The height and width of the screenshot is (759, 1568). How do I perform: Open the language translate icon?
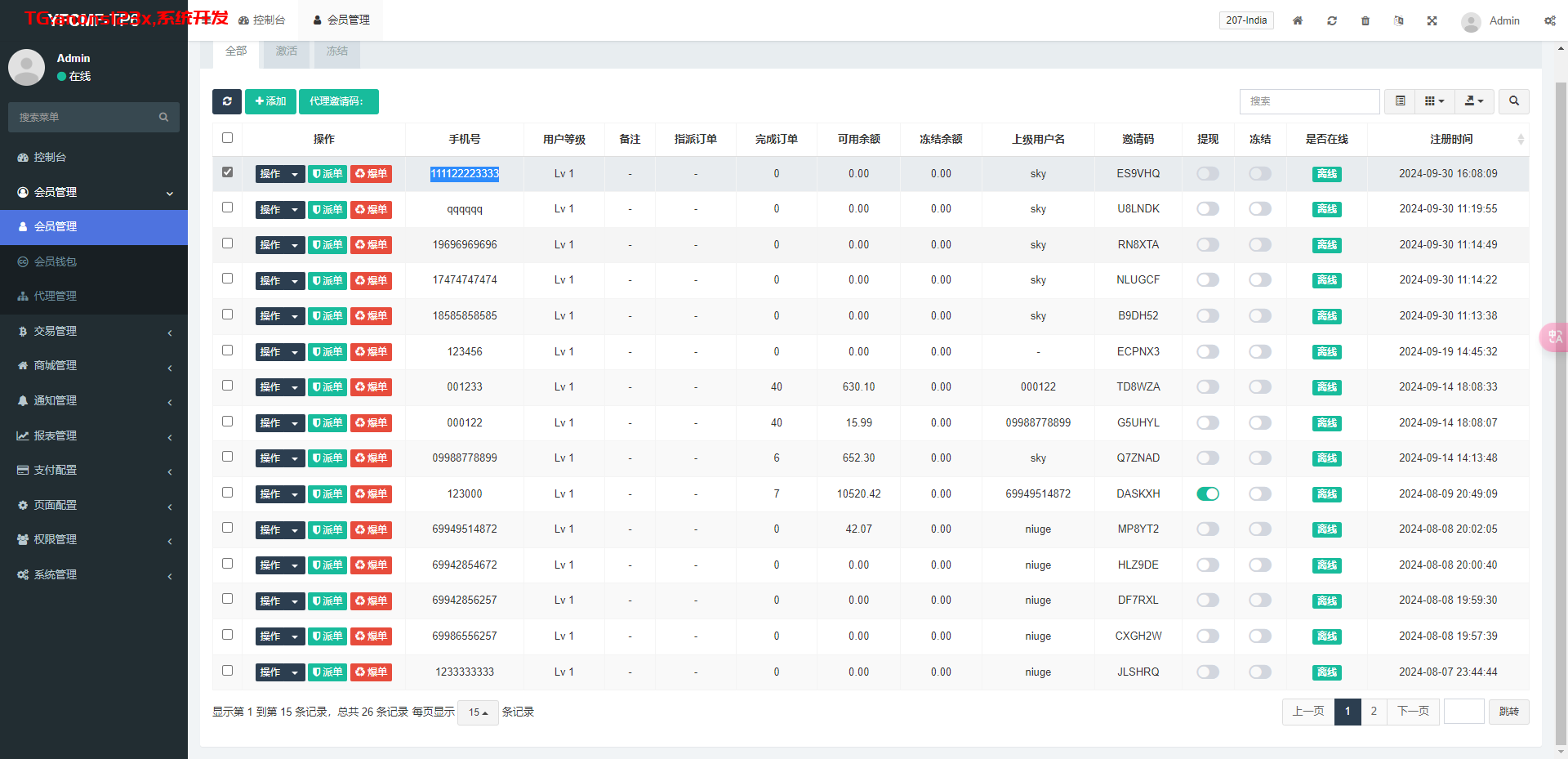pos(1398,20)
